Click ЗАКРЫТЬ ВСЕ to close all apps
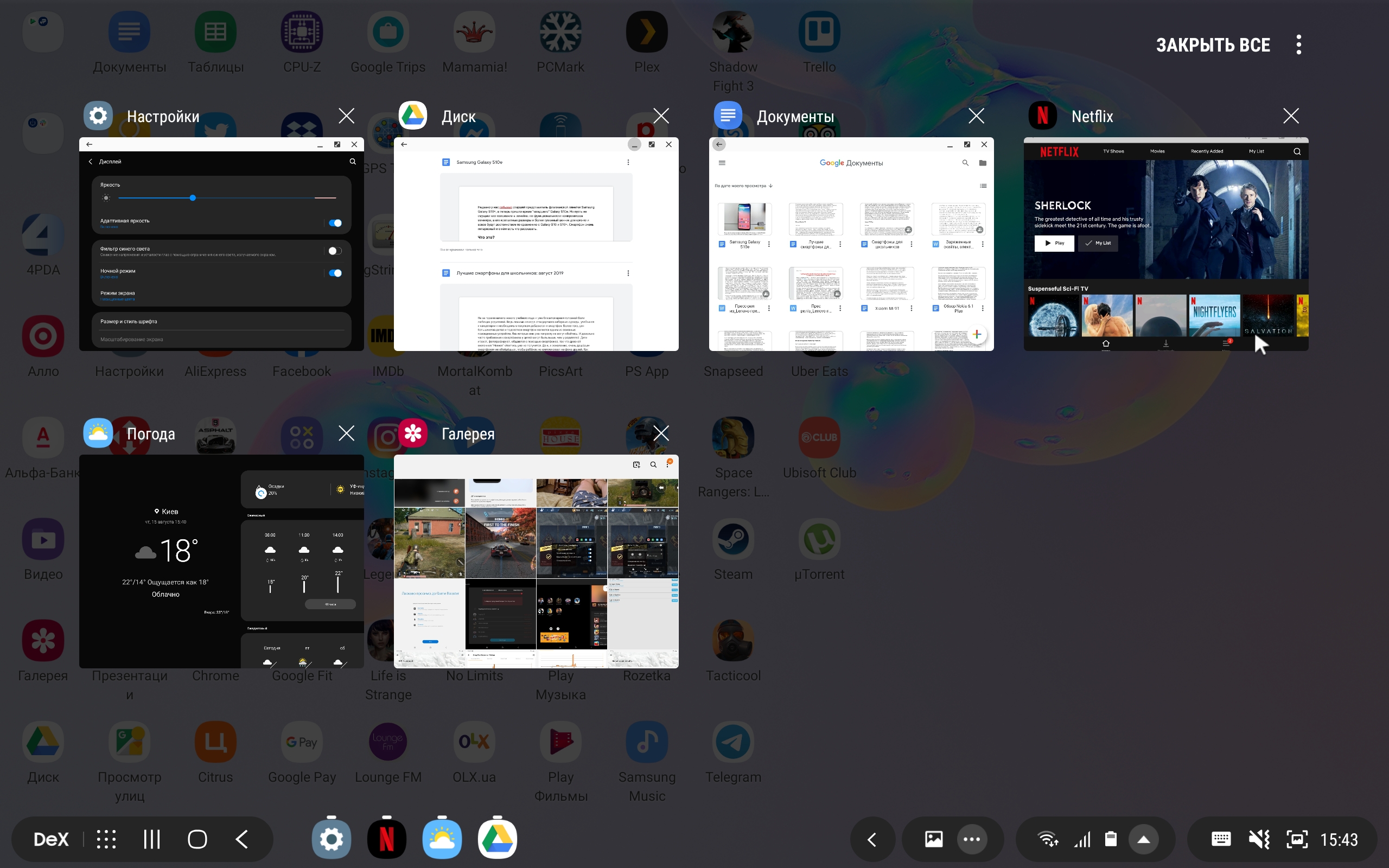The image size is (1389, 868). click(1212, 45)
